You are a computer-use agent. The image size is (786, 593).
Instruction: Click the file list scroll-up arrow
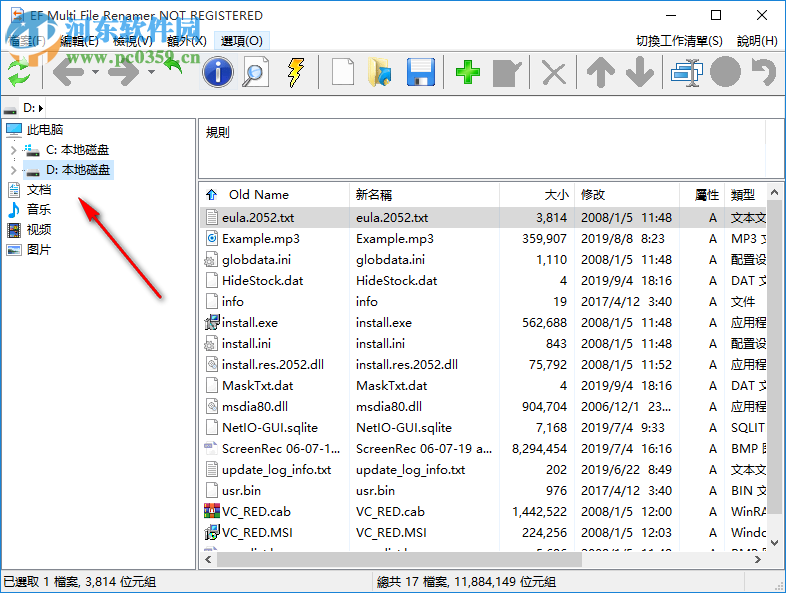[774, 192]
